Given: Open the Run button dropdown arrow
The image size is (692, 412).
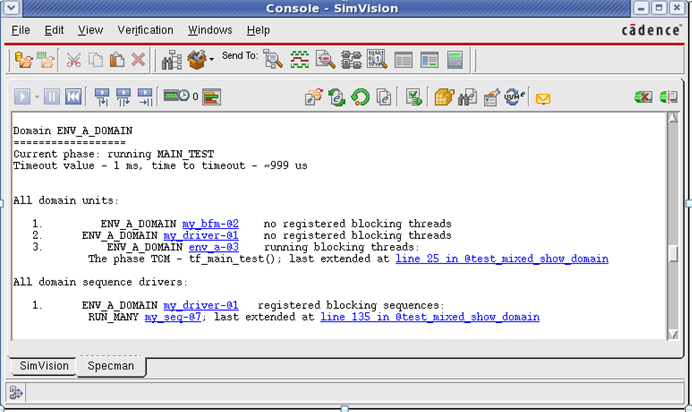Looking at the screenshot, I should 37,97.
